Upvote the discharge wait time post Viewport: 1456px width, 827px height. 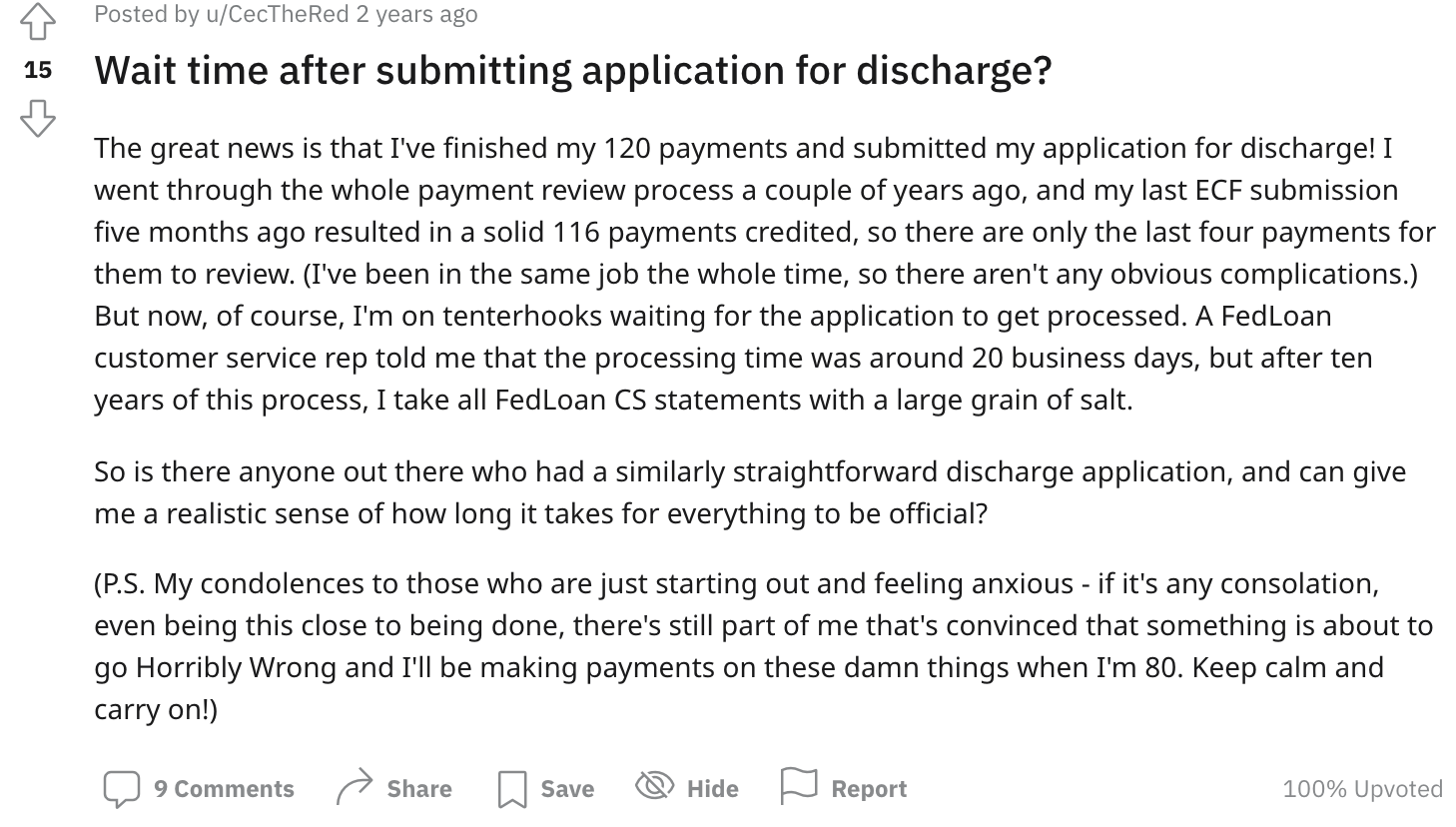pyautogui.click(x=38, y=22)
